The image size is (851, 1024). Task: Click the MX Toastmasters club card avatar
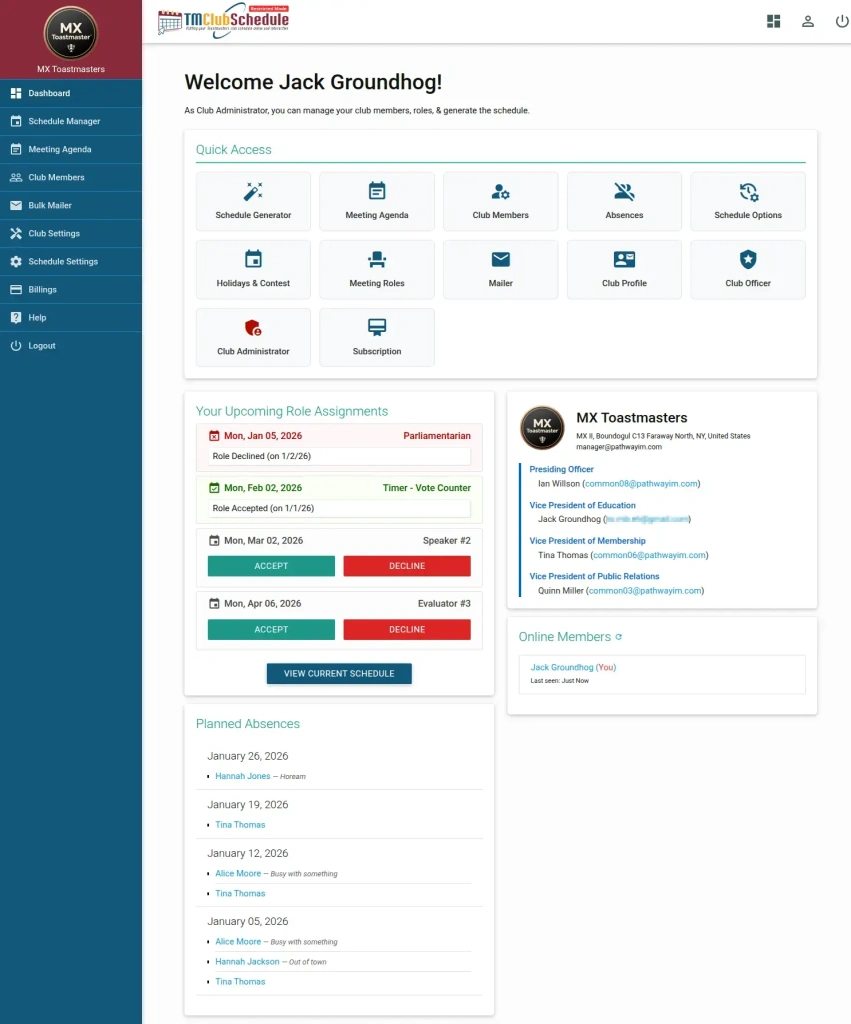[x=542, y=428]
